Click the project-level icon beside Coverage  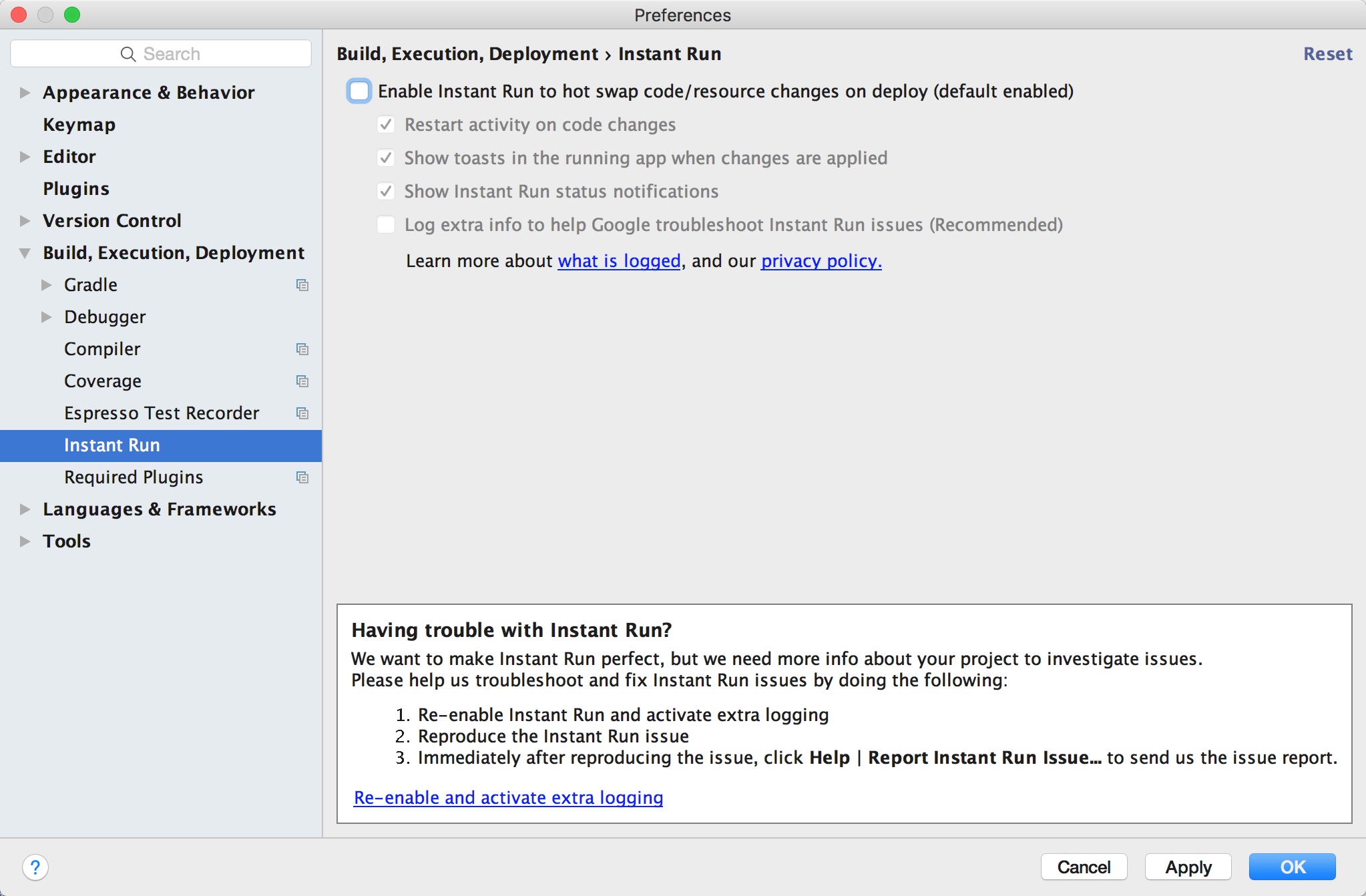[302, 381]
